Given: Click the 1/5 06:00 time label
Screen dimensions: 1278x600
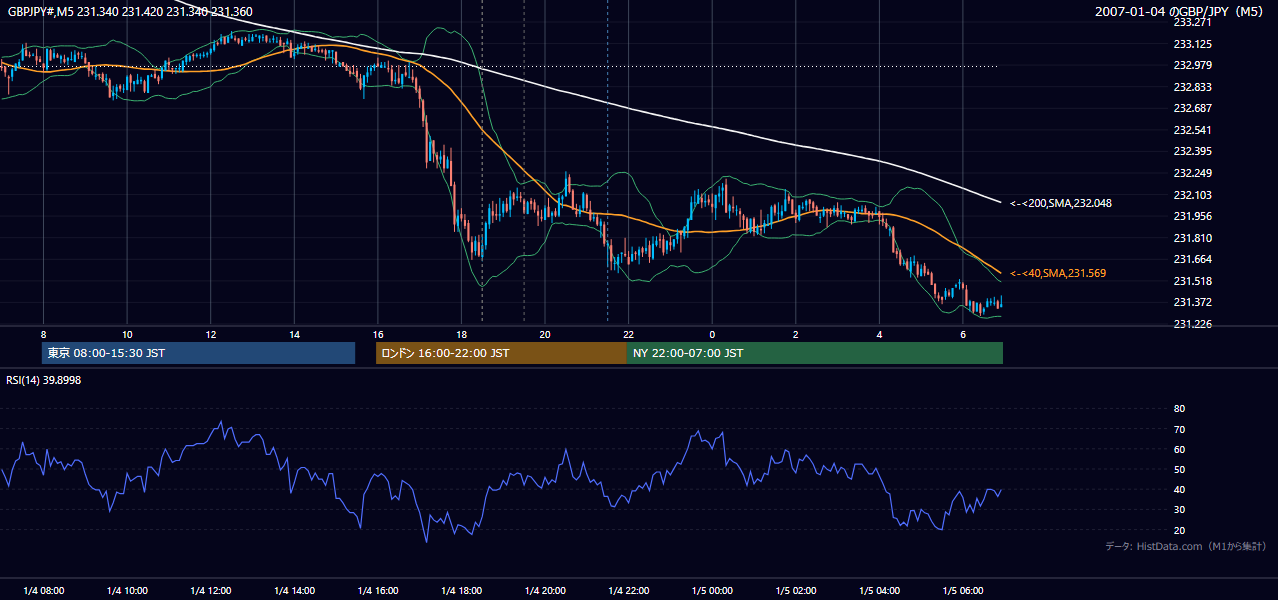Looking at the screenshot, I should (962, 591).
